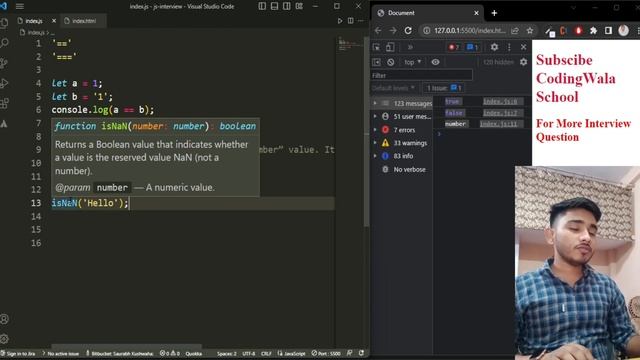Open a new browser tab
Image resolution: width=640 pixels, height=360 pixels.
pos(494,13)
